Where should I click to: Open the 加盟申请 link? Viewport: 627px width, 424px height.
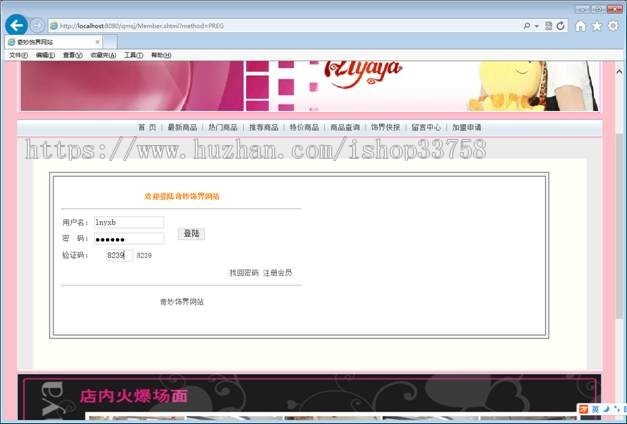point(467,128)
